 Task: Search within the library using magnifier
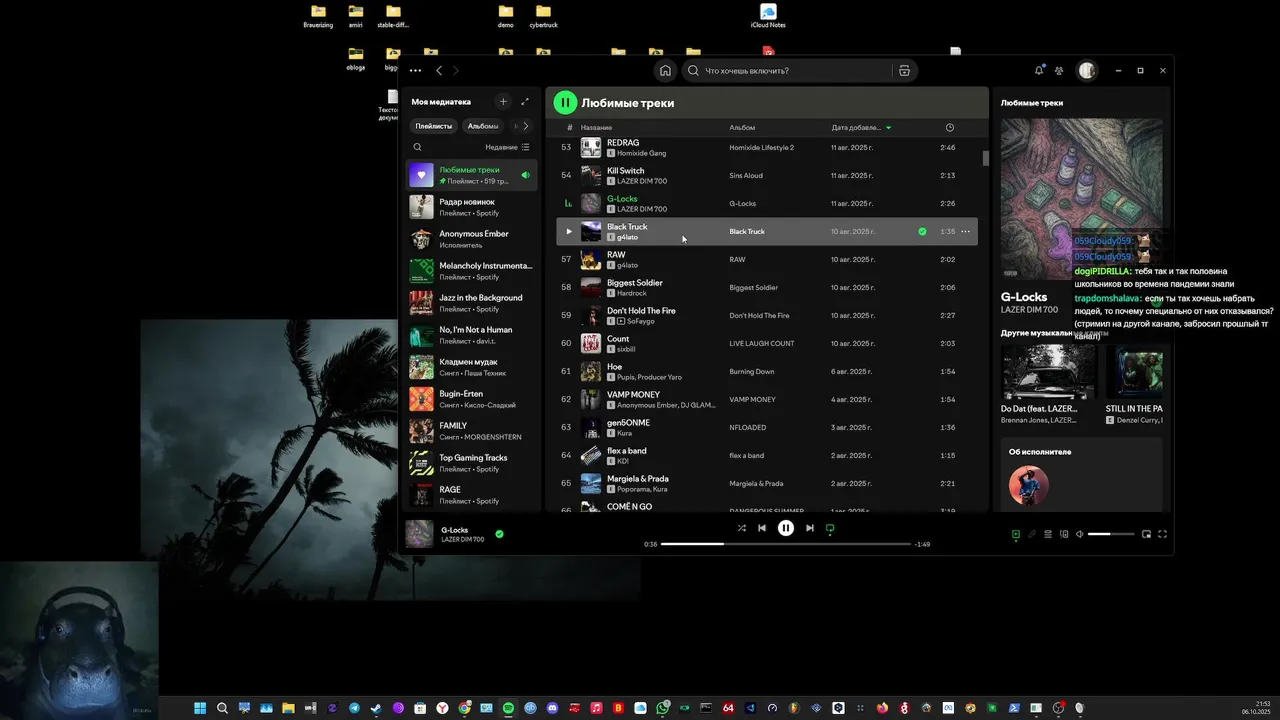418,147
